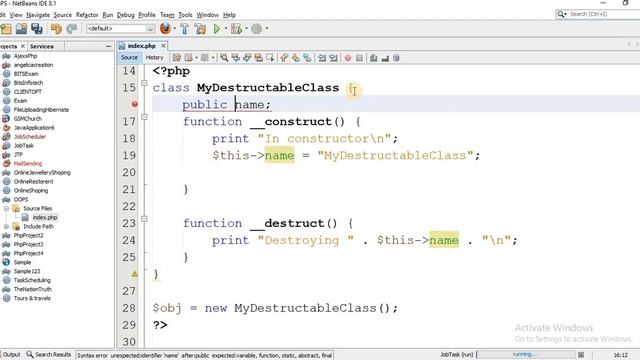The height and width of the screenshot is (360, 640).
Task: Select the Tours & travels project
Action: (x=32, y=298)
